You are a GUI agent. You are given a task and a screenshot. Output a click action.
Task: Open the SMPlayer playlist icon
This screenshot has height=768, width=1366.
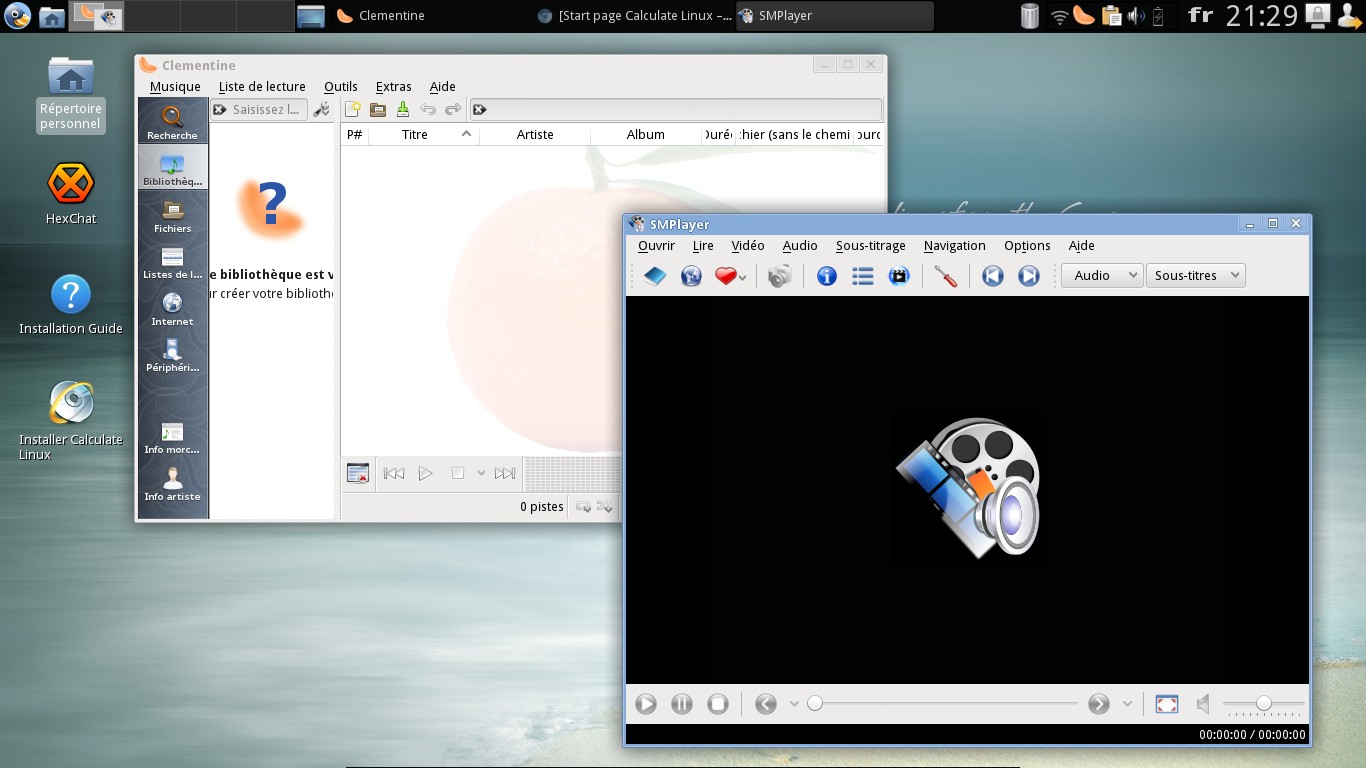(x=863, y=276)
